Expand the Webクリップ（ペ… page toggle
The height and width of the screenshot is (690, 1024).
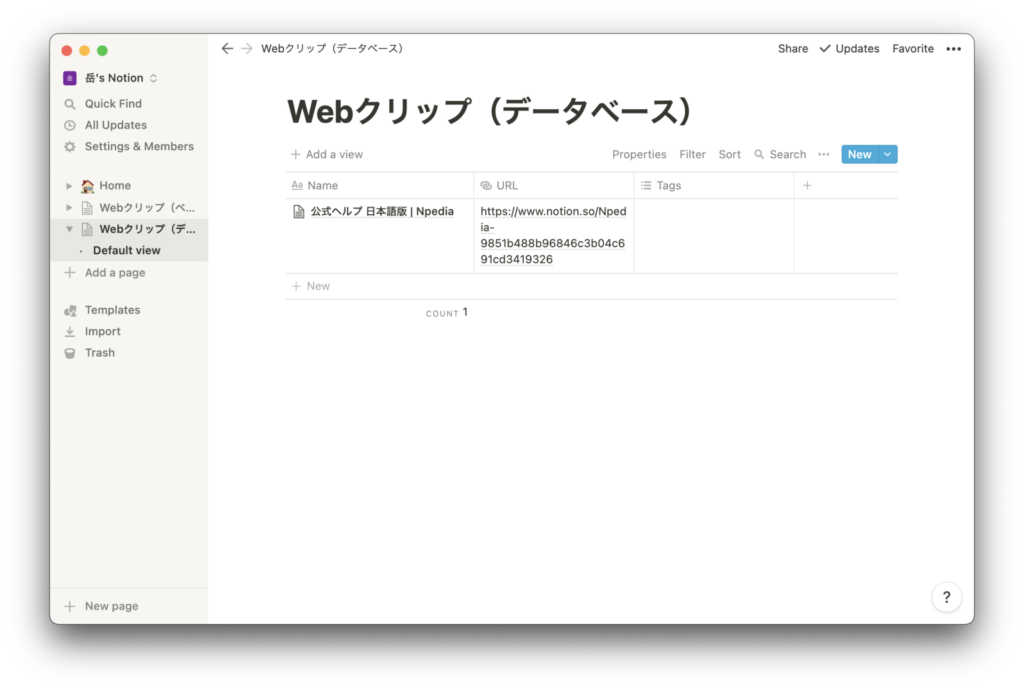(69, 208)
